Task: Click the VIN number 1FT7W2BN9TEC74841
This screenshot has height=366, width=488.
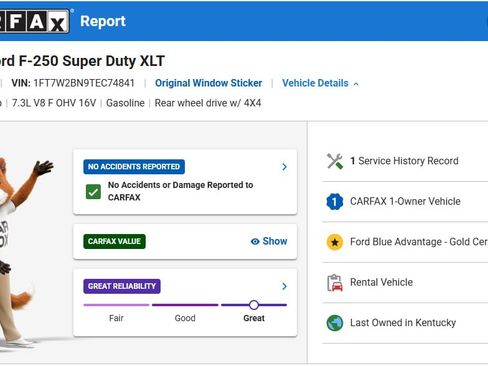Action: [x=84, y=83]
